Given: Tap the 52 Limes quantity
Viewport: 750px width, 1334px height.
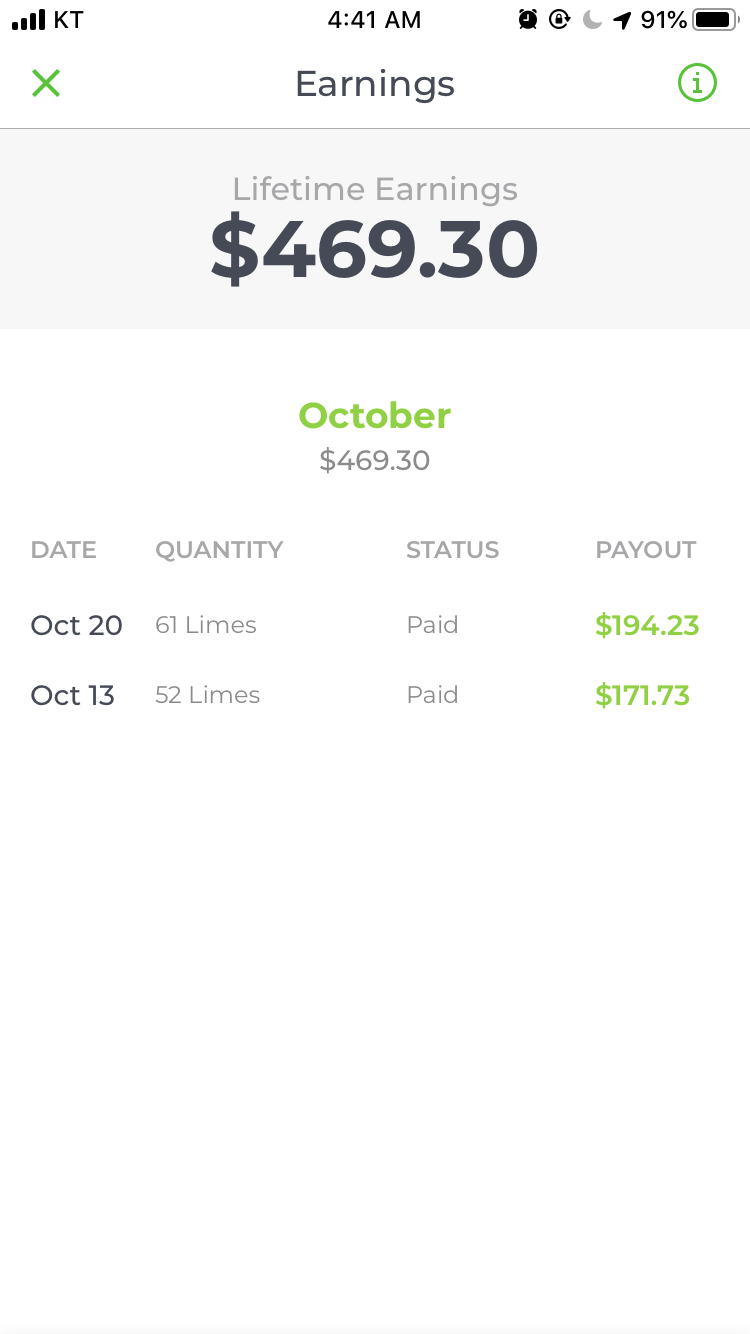Looking at the screenshot, I should pyautogui.click(x=207, y=695).
